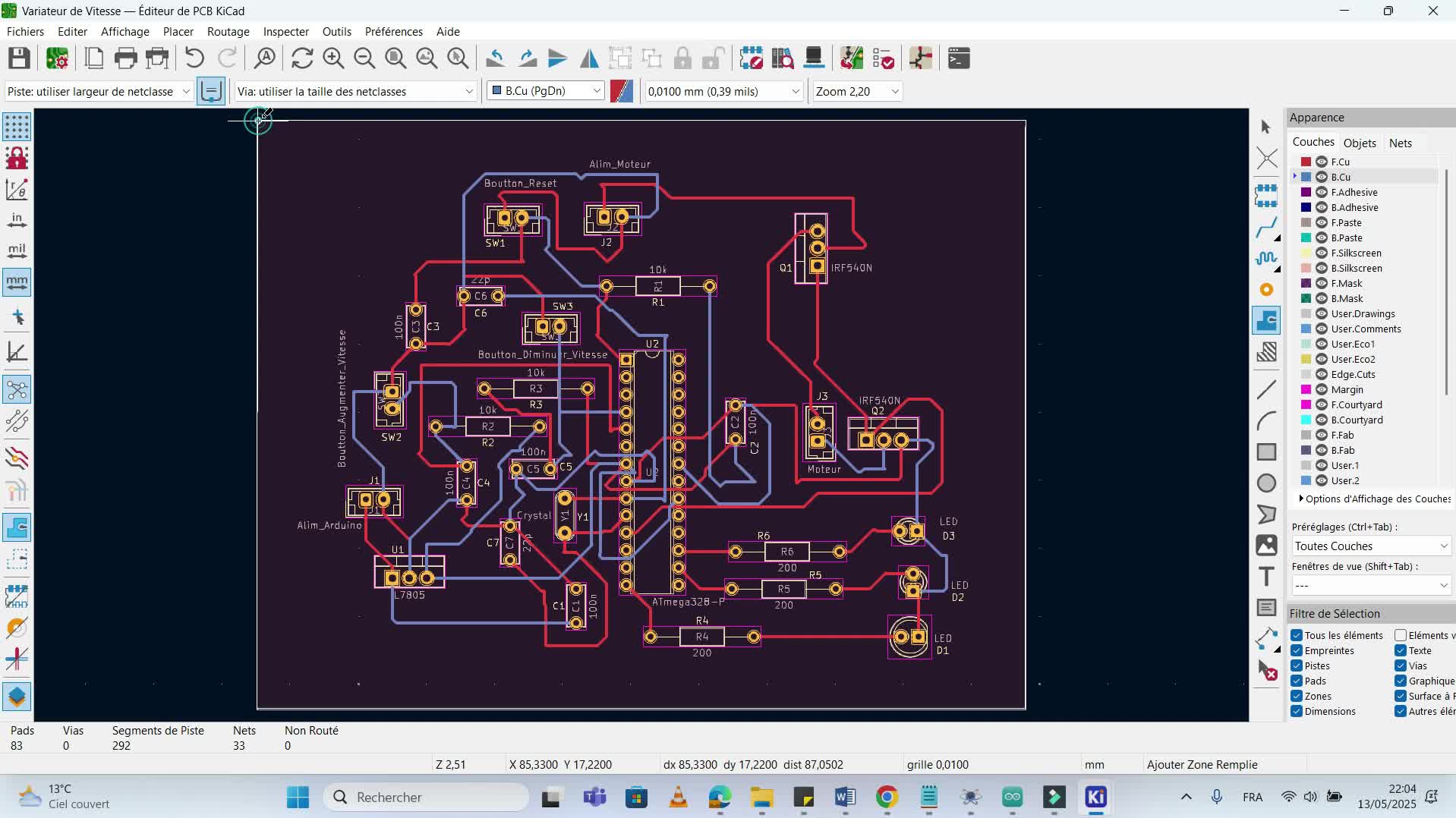Pick the draw circle tool
Screen dimensions: 1456x818
pos(1266,483)
